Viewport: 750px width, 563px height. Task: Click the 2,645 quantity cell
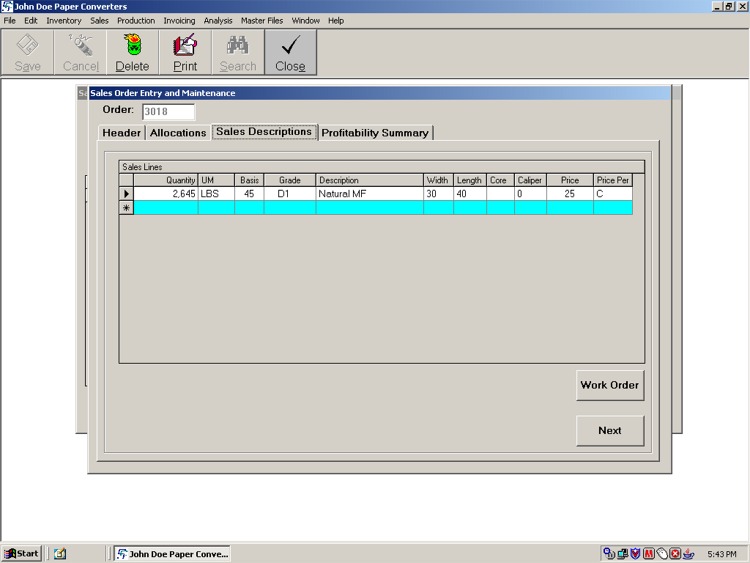click(x=166, y=194)
